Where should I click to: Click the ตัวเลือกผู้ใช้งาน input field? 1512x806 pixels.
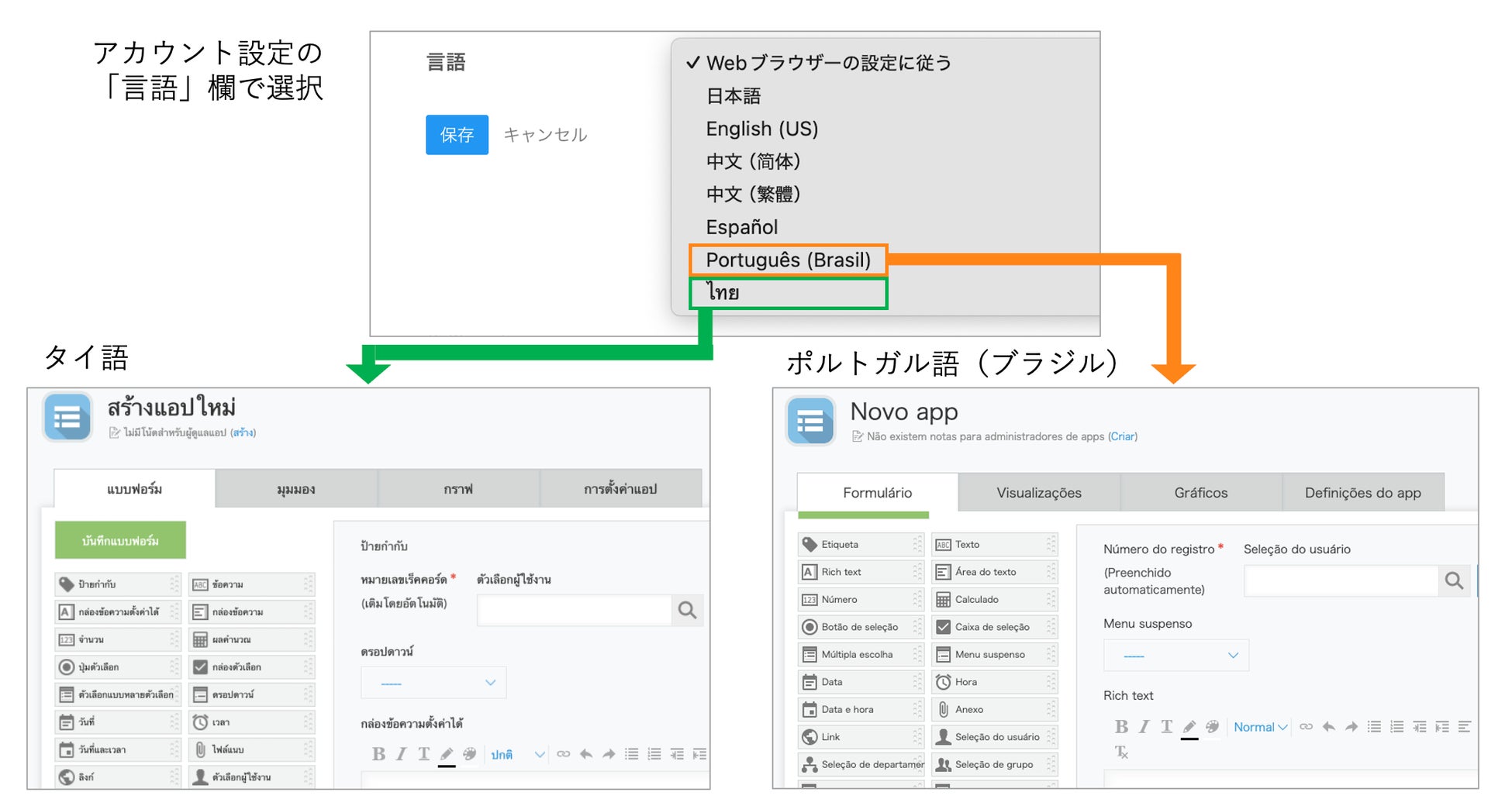pos(575,611)
